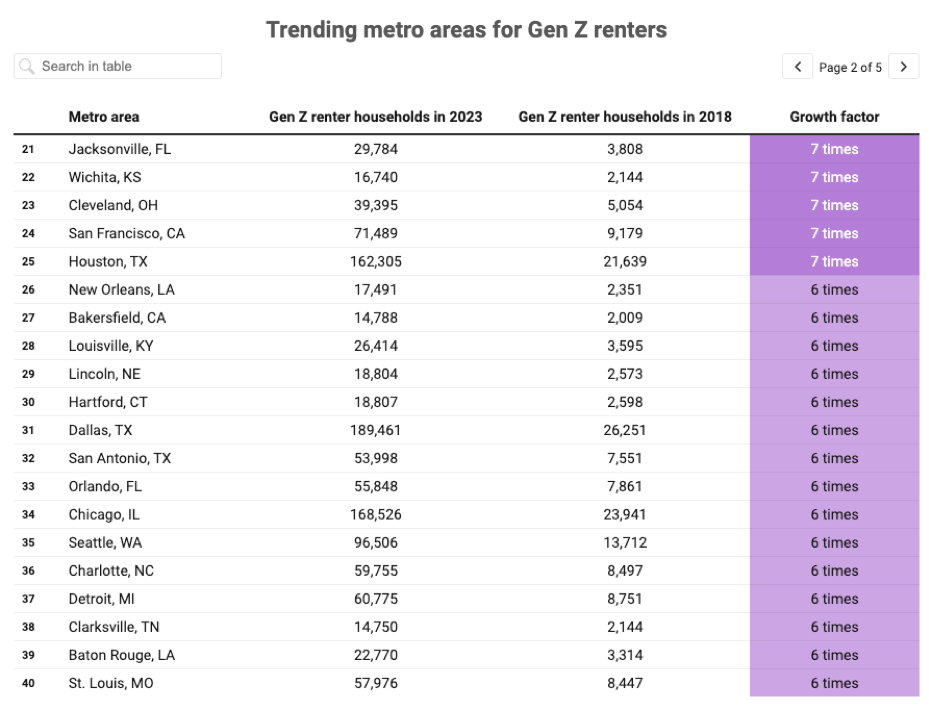Select the San Francisco, CA metro name
This screenshot has width=929, height=708.
pyautogui.click(x=127, y=233)
